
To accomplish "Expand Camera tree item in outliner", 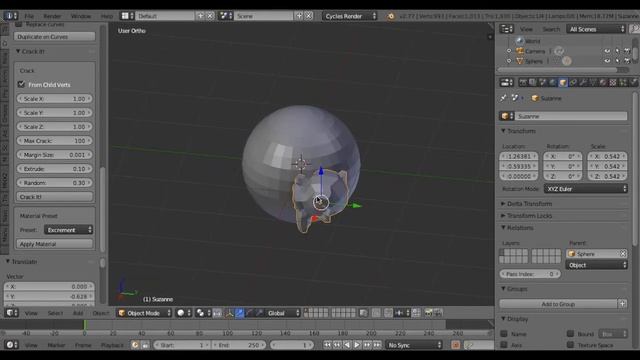I will pos(509,51).
